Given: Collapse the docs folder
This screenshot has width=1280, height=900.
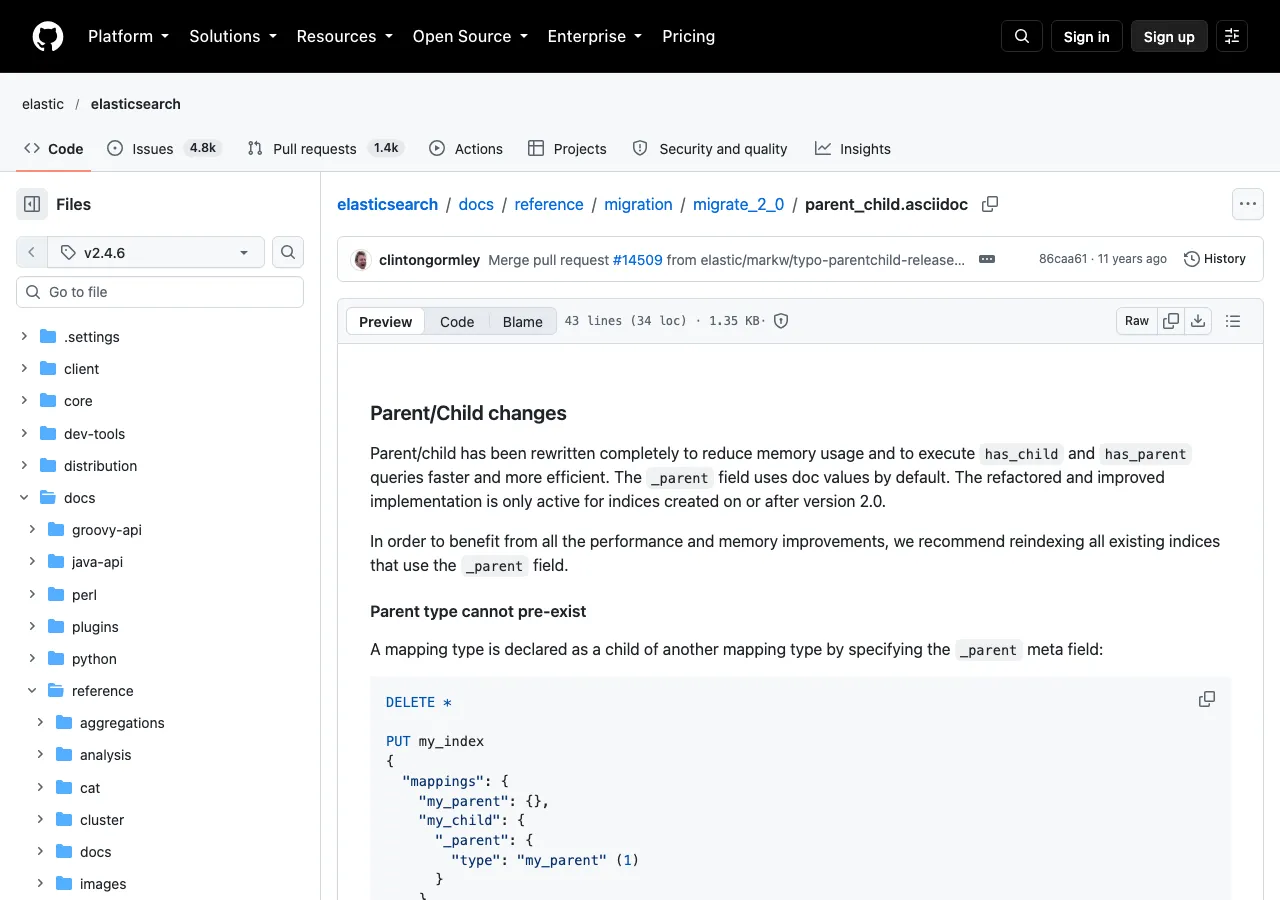Looking at the screenshot, I should coord(24,497).
